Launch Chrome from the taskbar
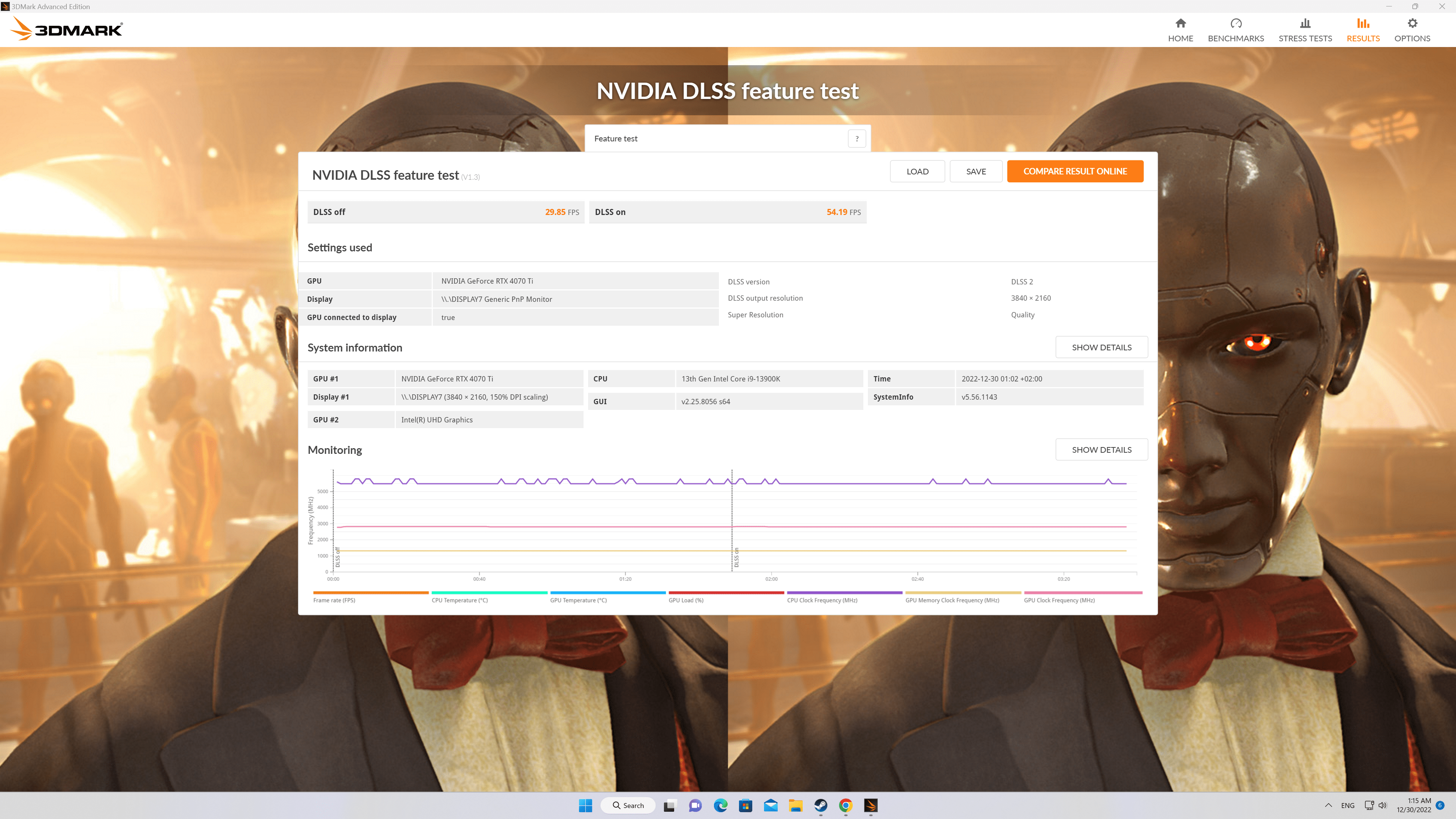 coord(846,805)
